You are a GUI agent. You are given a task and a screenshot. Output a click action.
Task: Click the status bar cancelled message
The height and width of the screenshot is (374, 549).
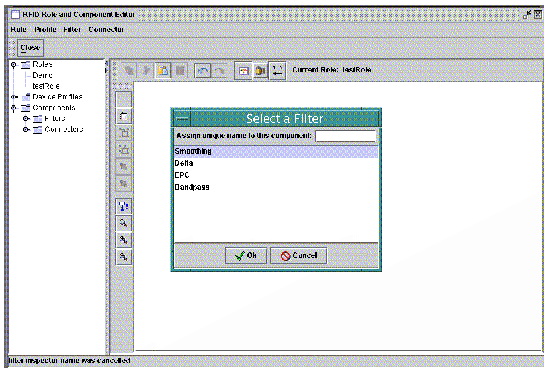pyautogui.click(x=69, y=360)
